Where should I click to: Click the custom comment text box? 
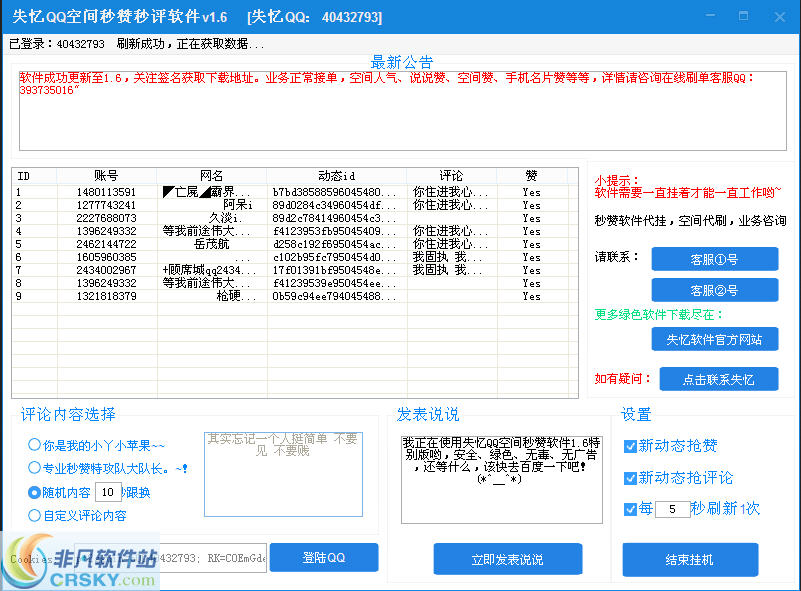tap(284, 475)
